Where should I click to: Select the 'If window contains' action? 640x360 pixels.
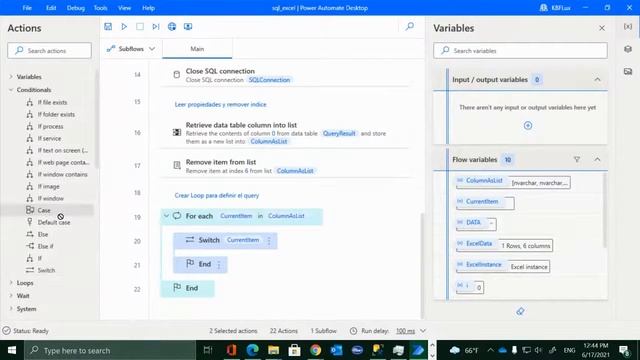pyautogui.click(x=62, y=175)
